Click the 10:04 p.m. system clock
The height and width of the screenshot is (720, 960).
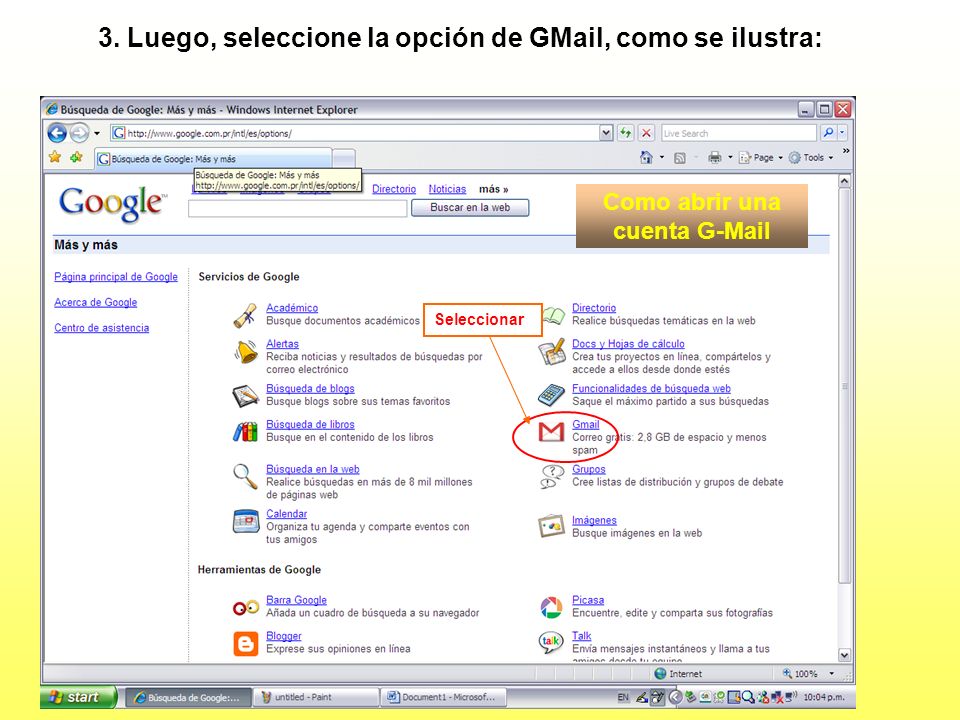[x=824, y=697]
